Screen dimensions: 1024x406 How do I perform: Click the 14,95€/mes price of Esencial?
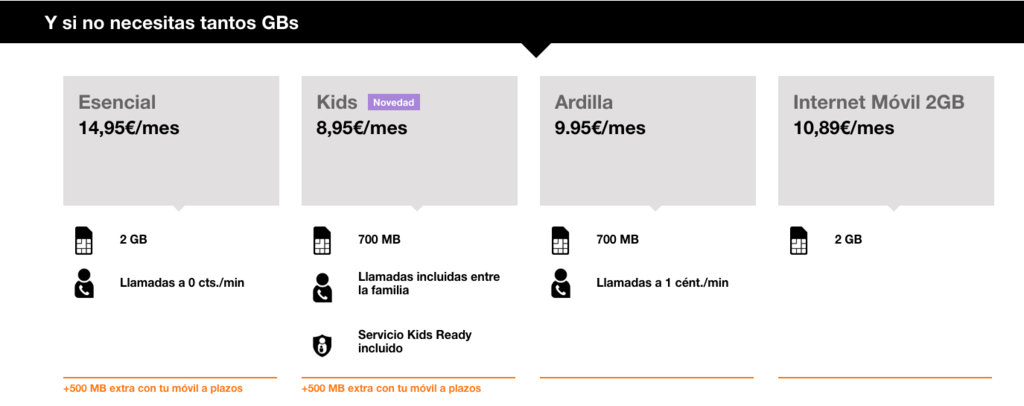[129, 127]
